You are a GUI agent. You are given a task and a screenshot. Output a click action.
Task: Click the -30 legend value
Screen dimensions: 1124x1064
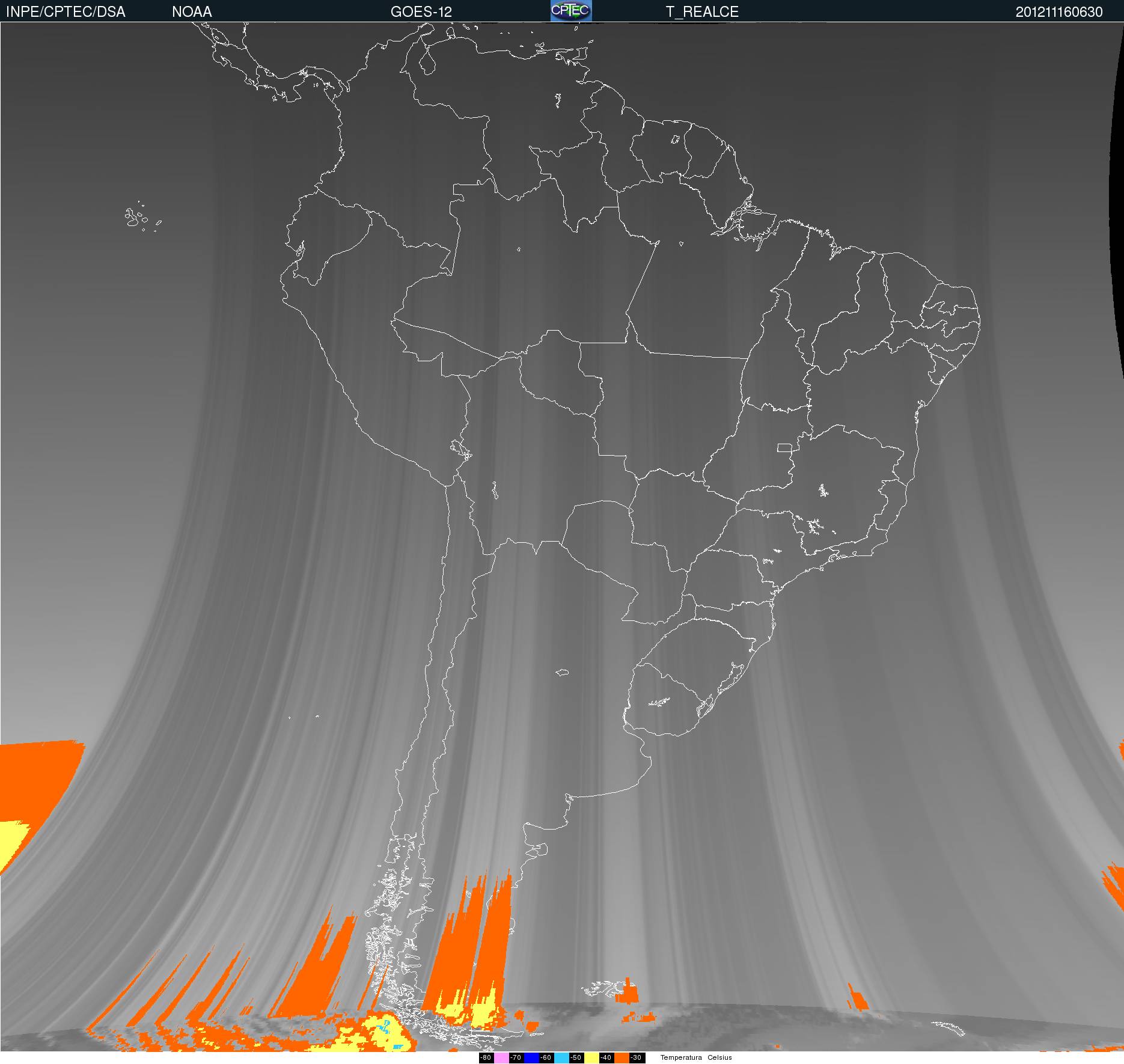636,1058
